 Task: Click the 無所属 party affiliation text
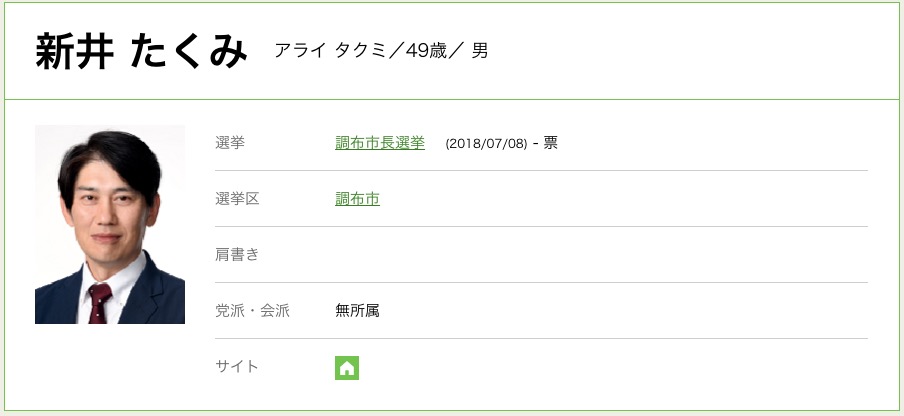point(357,311)
